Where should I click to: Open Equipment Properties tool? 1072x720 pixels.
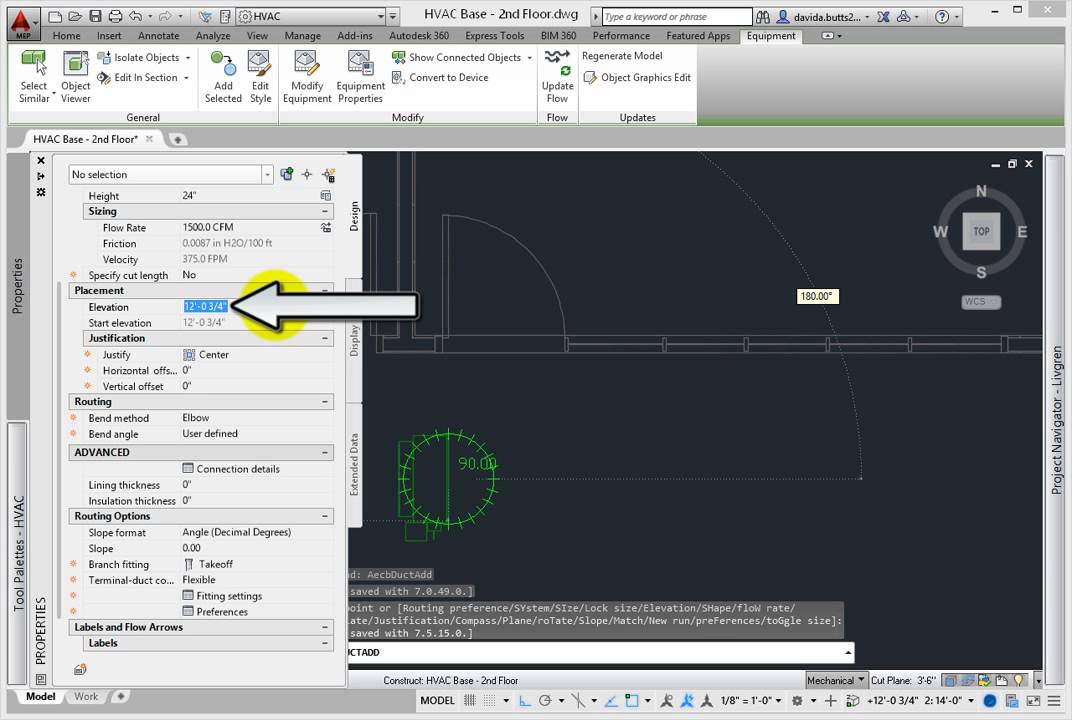360,77
